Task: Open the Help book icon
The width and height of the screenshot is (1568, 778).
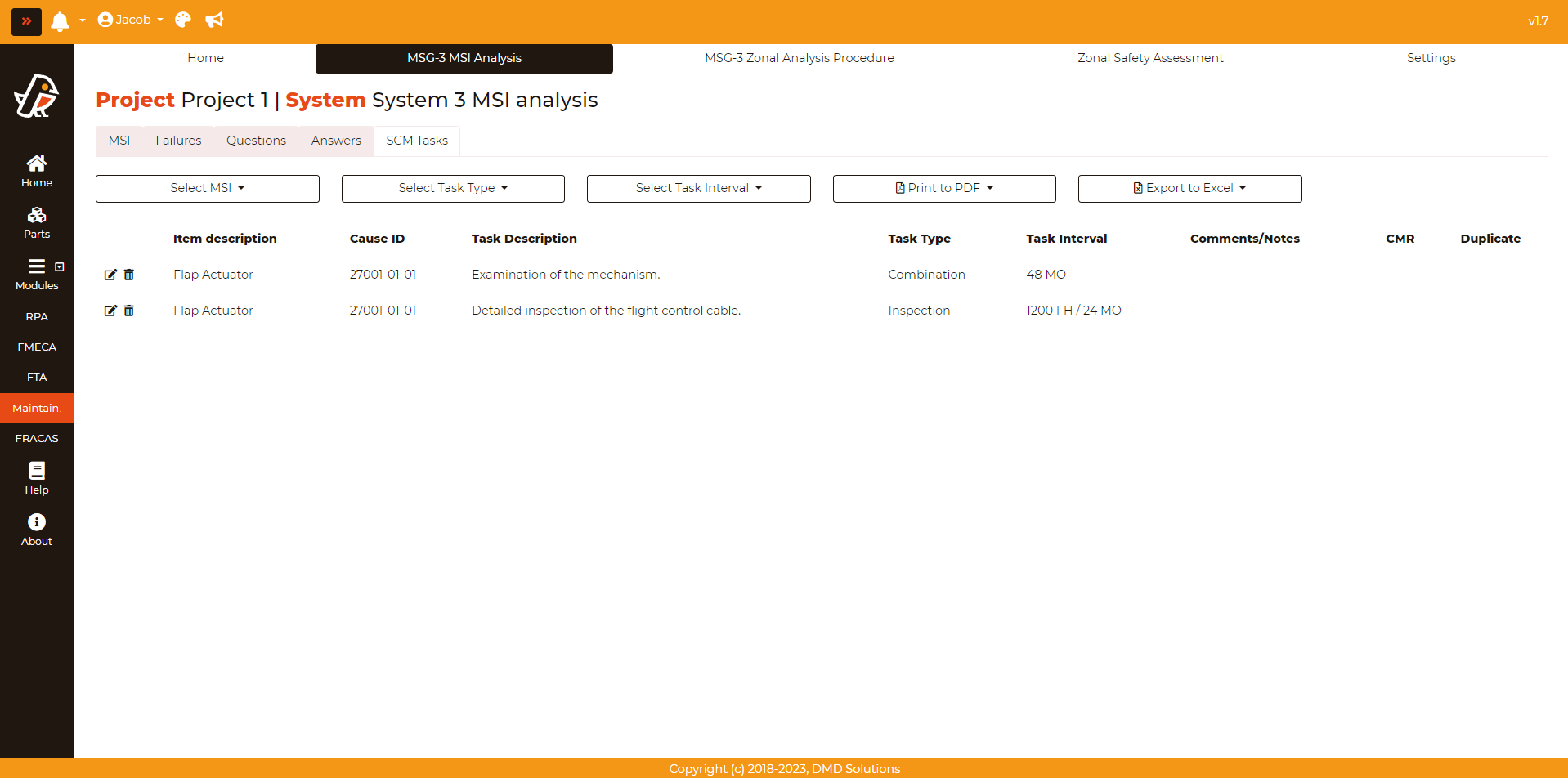Action: pyautogui.click(x=37, y=478)
